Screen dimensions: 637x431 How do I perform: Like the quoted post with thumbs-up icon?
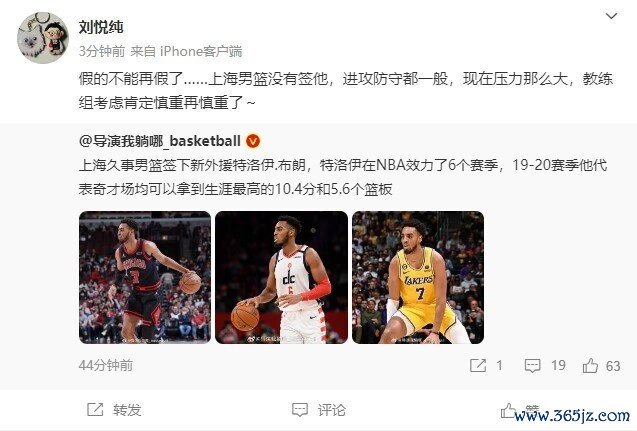pyautogui.click(x=590, y=365)
